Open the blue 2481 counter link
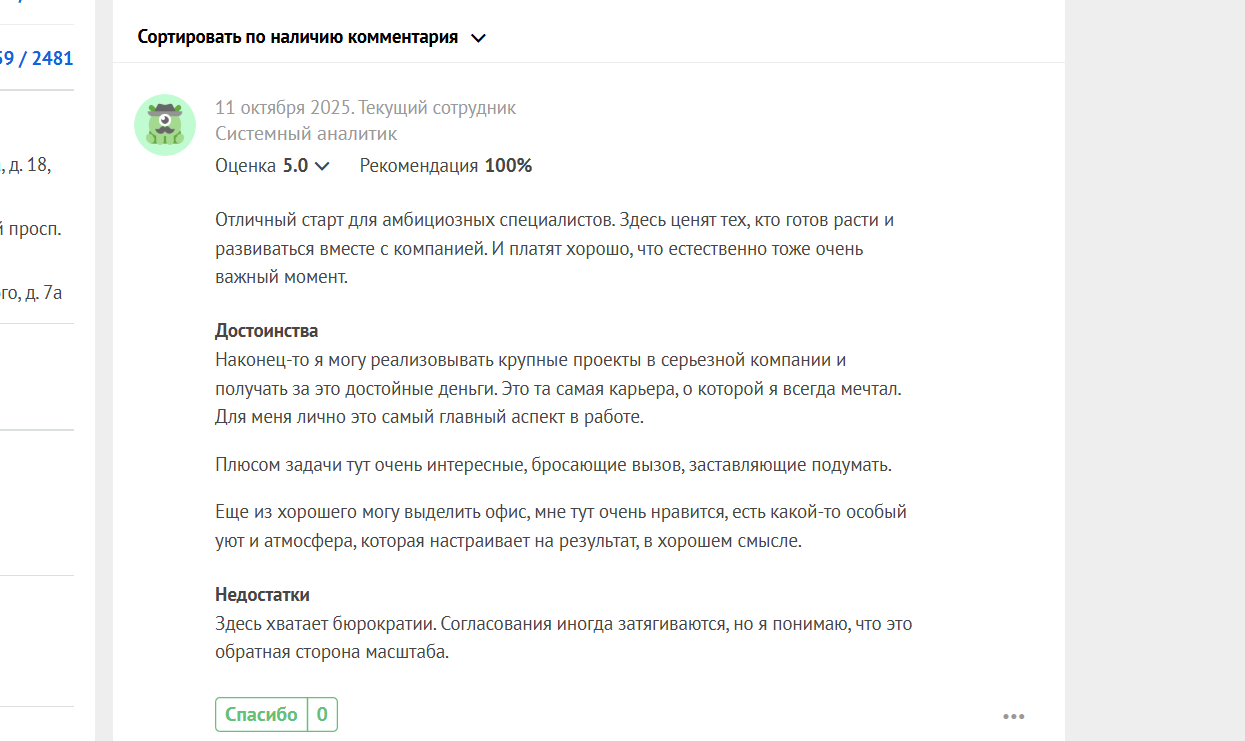 (52, 58)
